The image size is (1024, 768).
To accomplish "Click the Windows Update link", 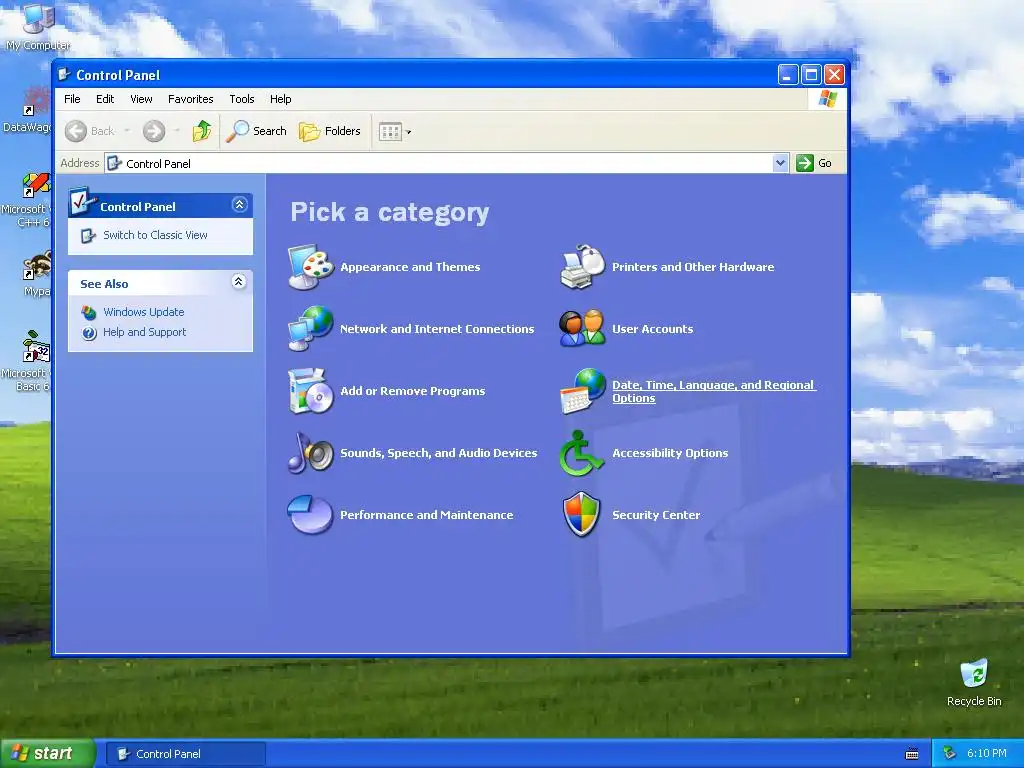I will point(144,312).
